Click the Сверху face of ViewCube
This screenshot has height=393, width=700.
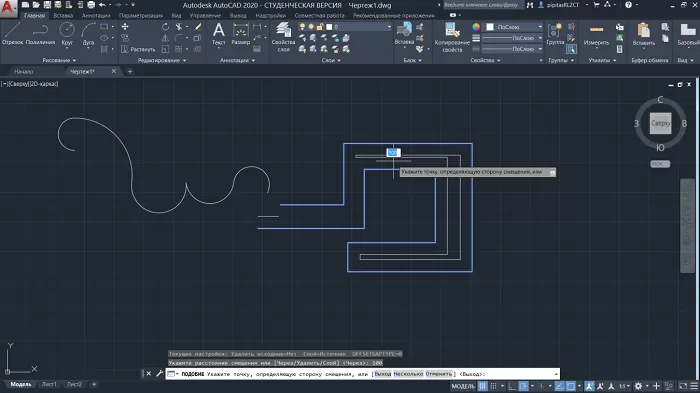[660, 123]
